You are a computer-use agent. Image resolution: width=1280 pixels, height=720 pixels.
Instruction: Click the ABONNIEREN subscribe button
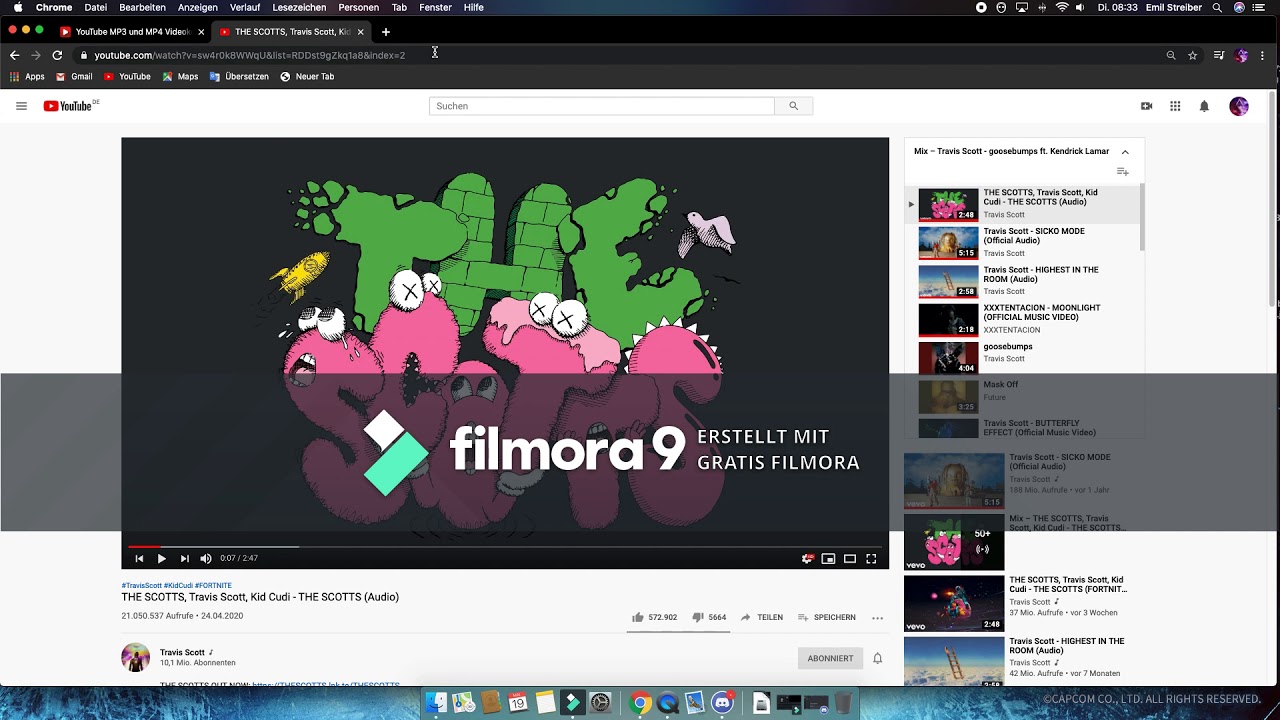coord(830,658)
